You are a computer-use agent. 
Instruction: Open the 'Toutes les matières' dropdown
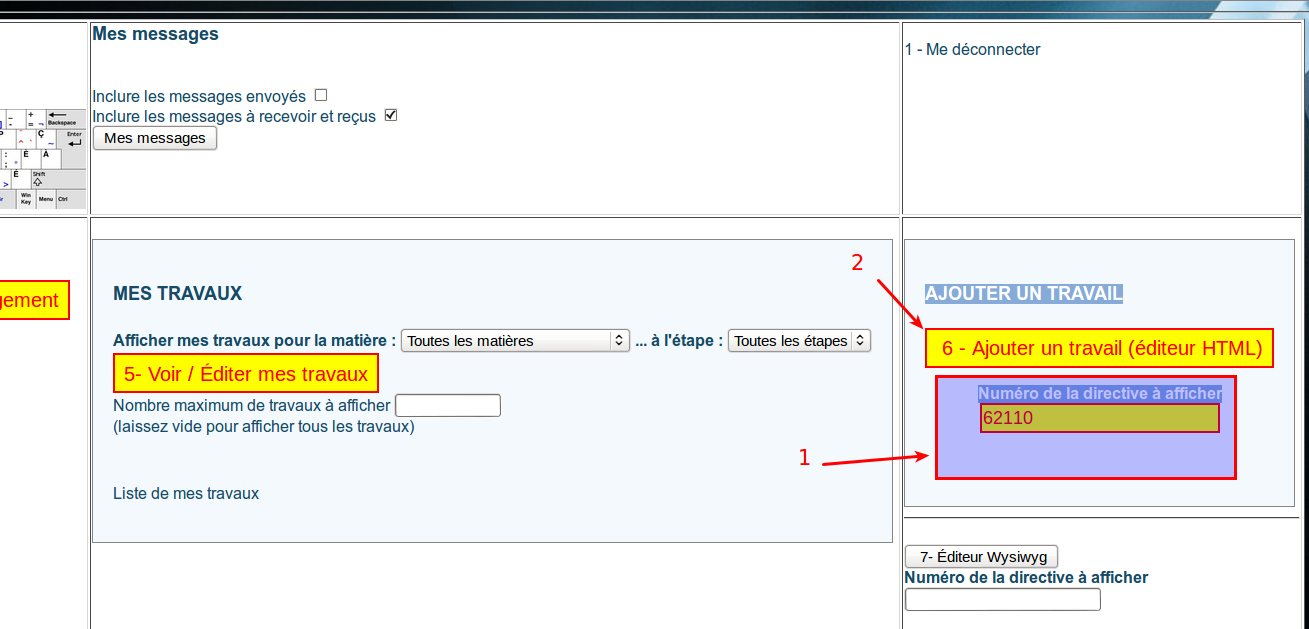514,341
